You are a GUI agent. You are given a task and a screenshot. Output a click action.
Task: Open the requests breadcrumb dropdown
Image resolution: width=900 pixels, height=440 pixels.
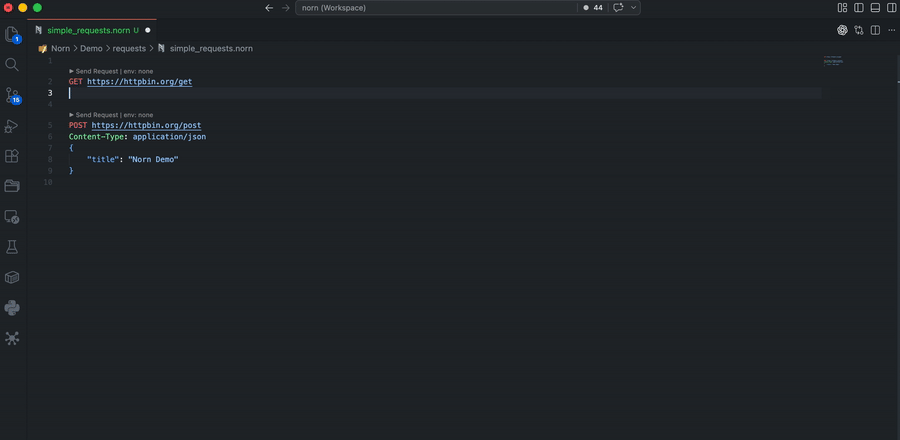(129, 49)
